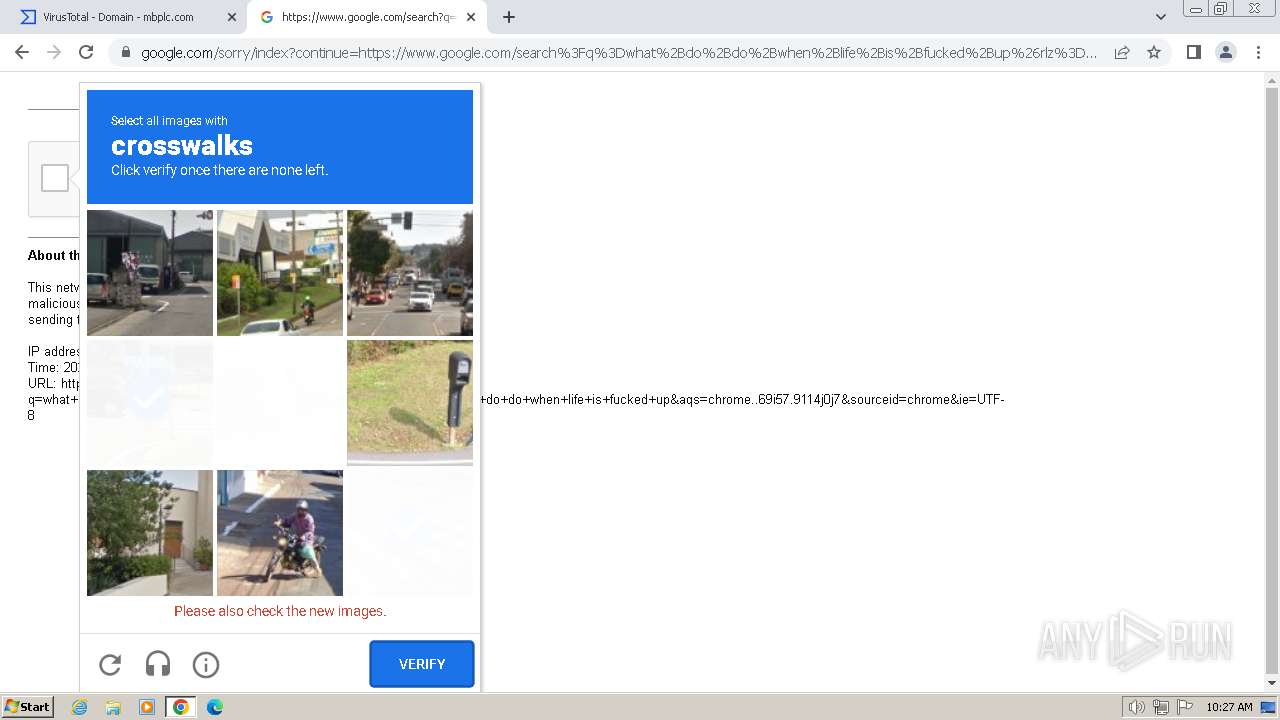Image resolution: width=1280 pixels, height=720 pixels.
Task: Open Action Center flag tray icon
Action: click(x=1185, y=707)
